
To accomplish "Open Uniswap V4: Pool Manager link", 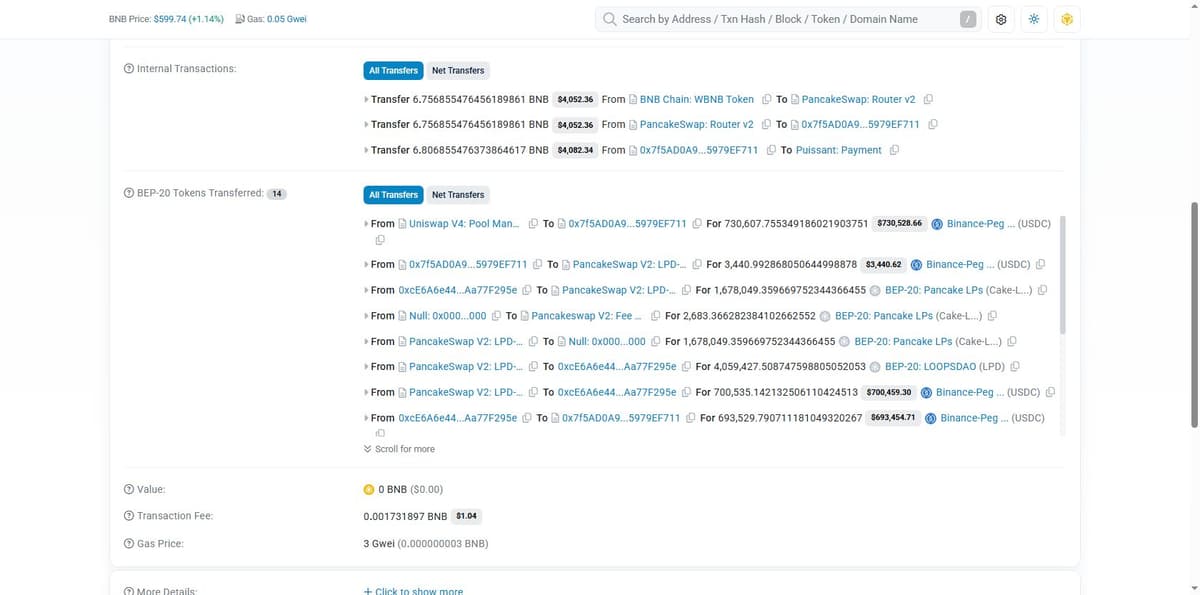I will pyautogui.click(x=464, y=224).
